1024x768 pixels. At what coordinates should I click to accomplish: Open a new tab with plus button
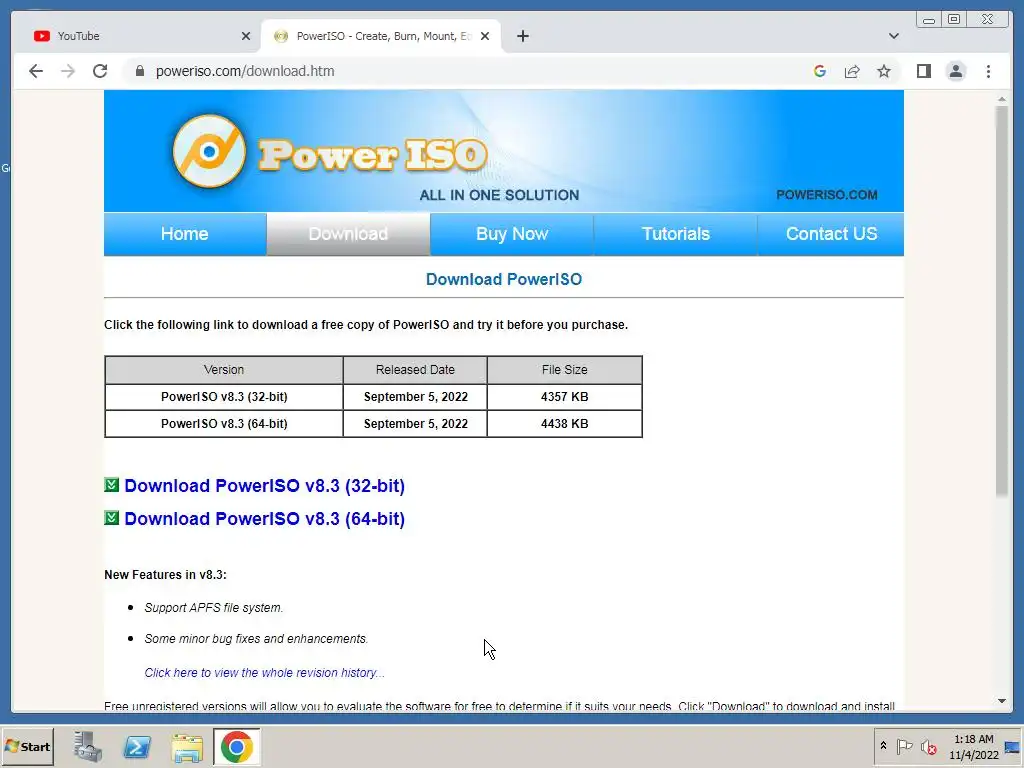[523, 36]
